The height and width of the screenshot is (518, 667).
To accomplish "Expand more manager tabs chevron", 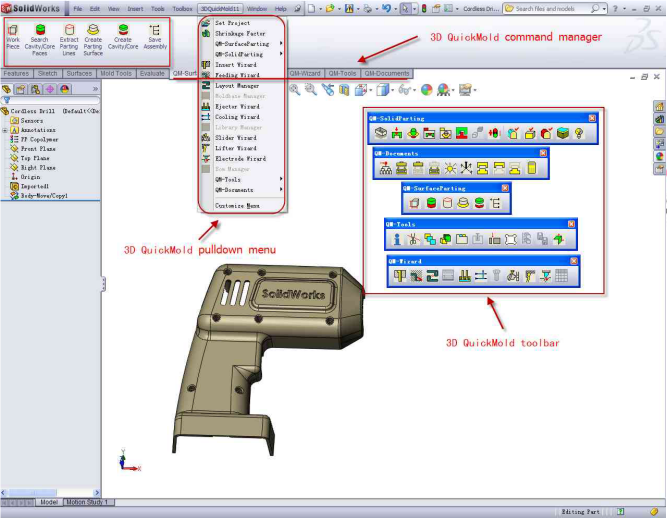I will tap(95, 89).
